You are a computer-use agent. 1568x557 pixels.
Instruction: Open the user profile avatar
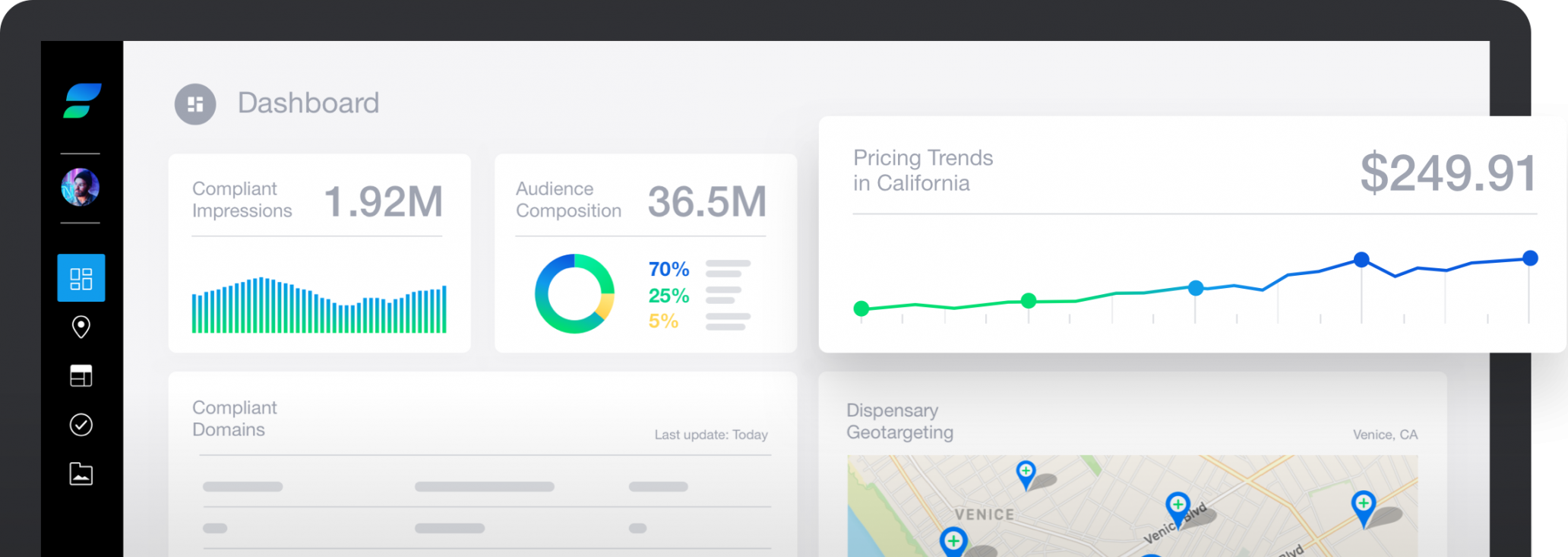(81, 188)
